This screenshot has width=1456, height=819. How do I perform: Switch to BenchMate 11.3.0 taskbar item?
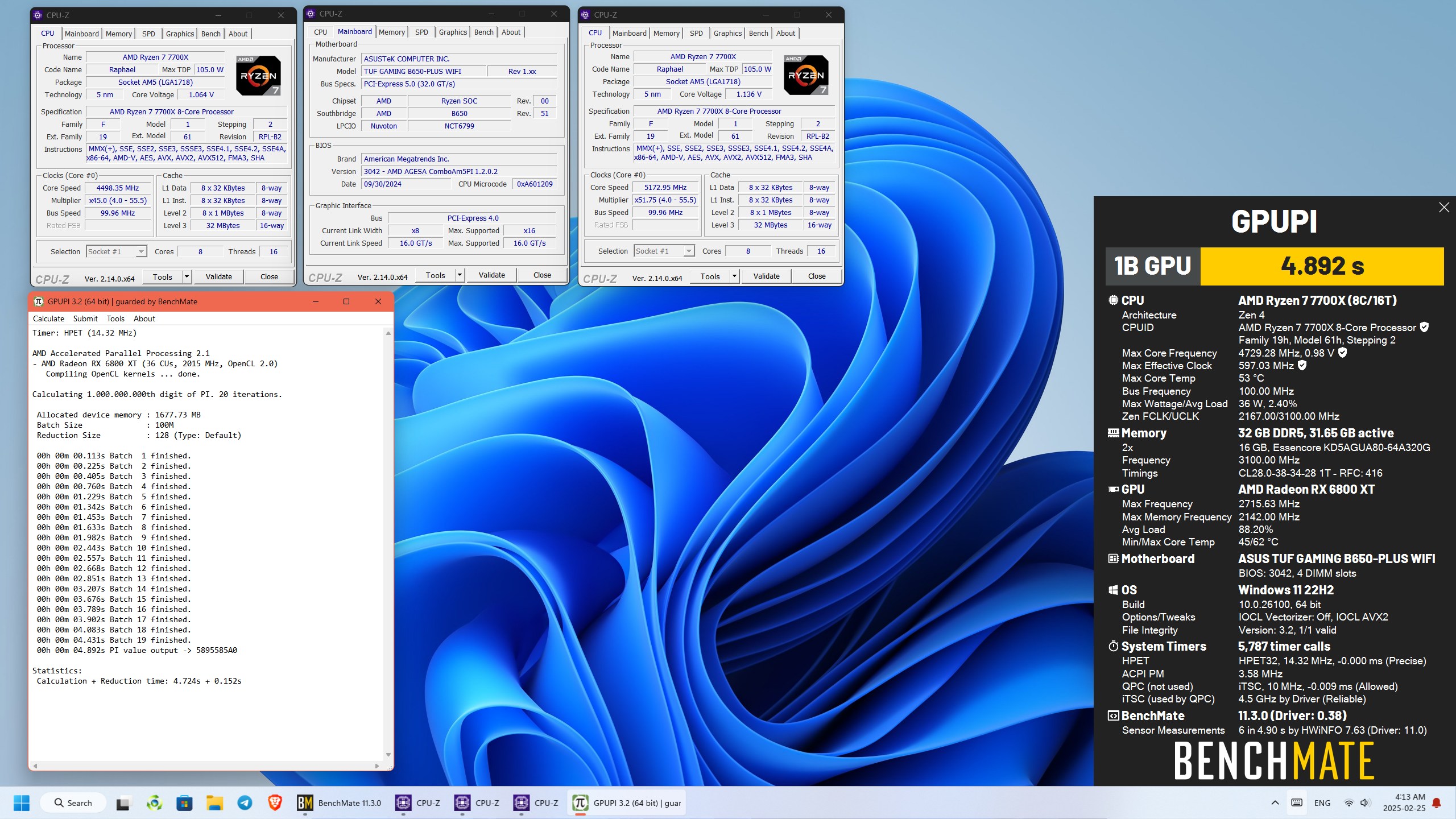click(340, 803)
